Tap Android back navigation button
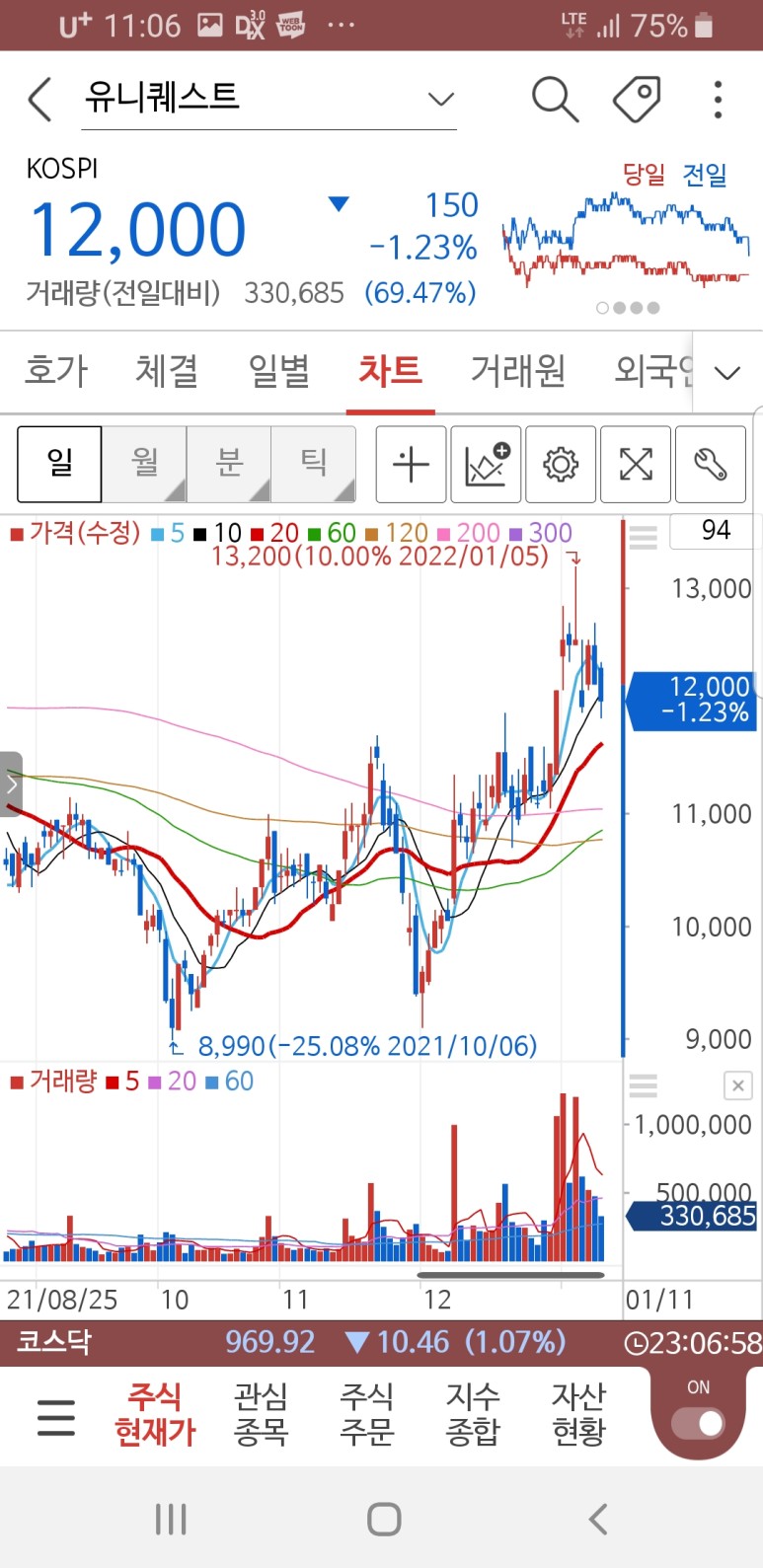The image size is (763, 1568). tap(598, 1520)
